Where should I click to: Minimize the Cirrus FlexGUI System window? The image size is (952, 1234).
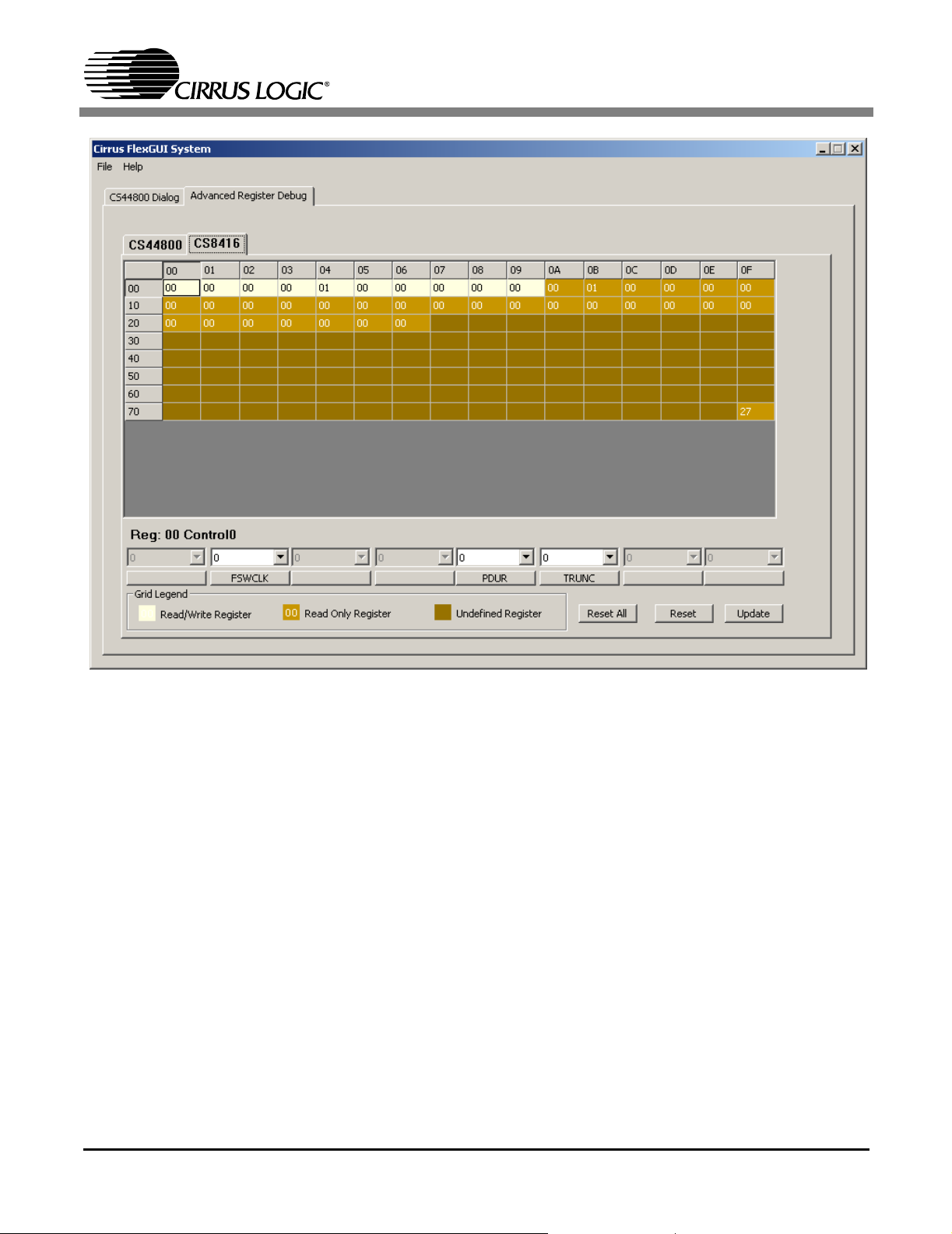(x=822, y=149)
